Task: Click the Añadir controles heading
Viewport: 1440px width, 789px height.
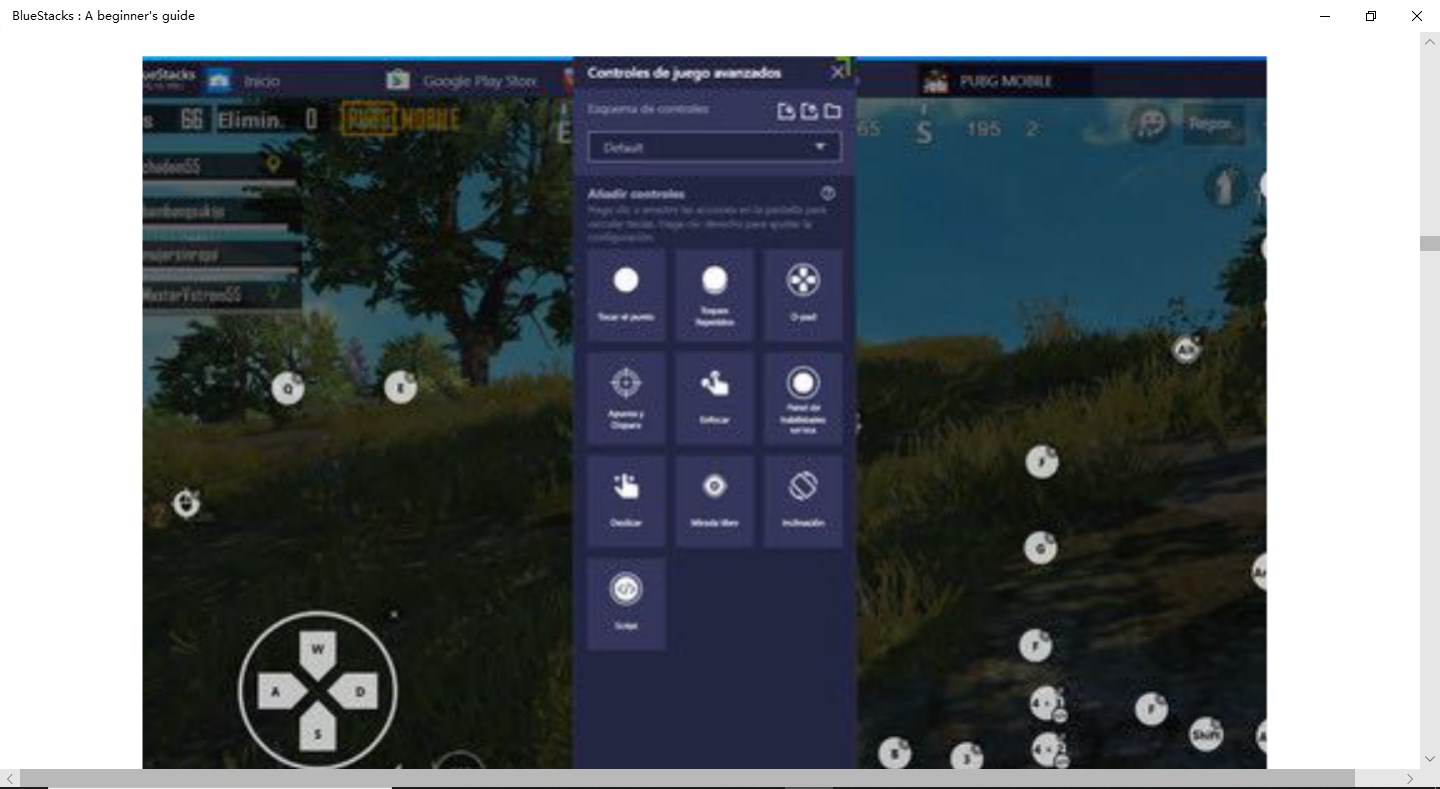Action: pyautogui.click(x=636, y=194)
